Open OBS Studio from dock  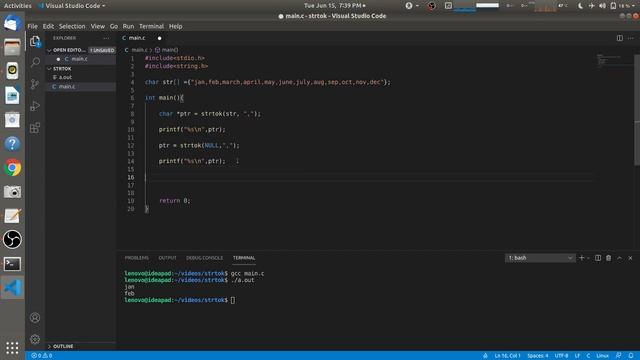click(12, 240)
